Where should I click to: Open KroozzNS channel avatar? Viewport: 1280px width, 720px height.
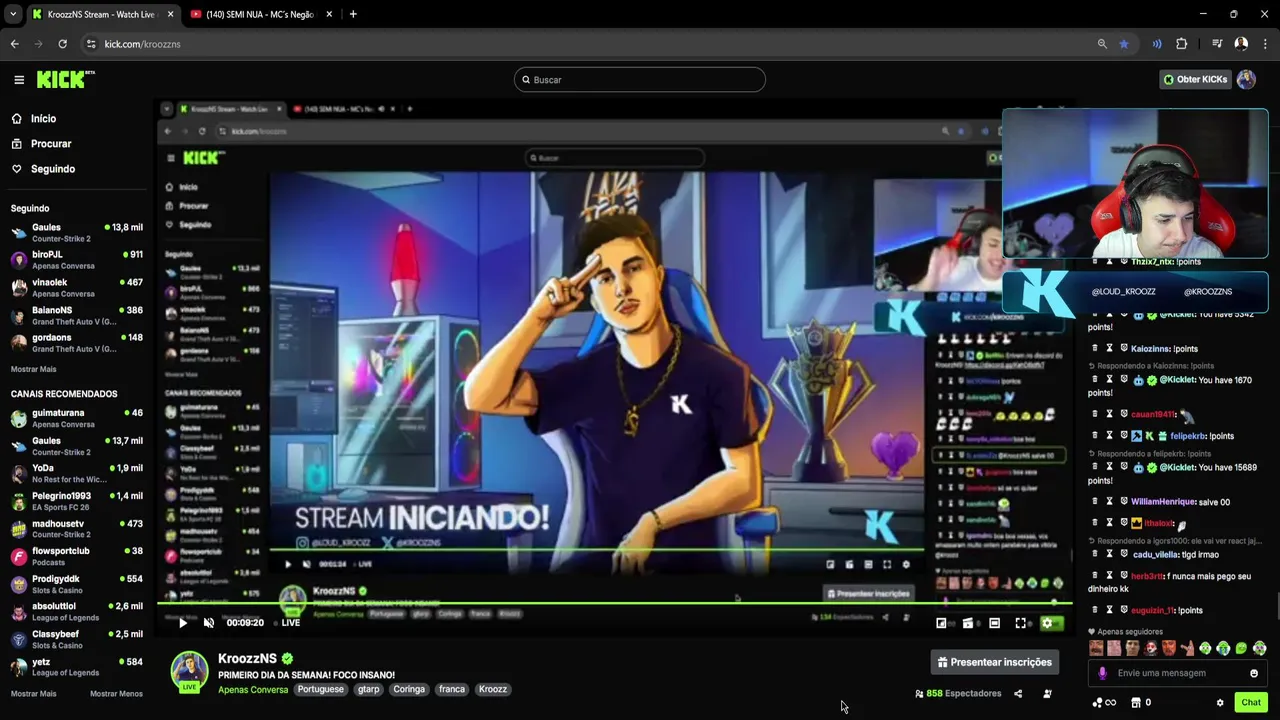(189, 672)
